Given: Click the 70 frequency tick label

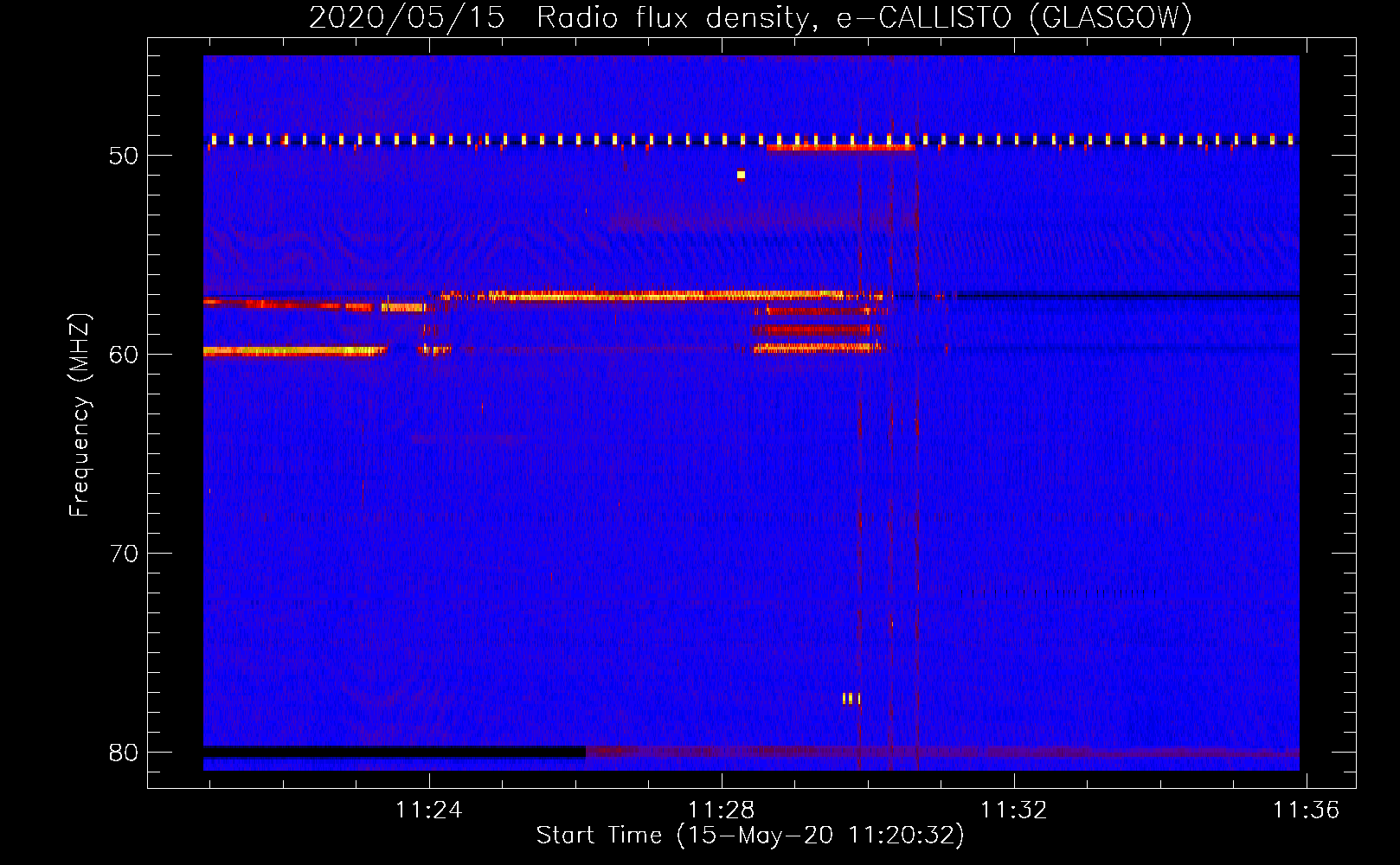Looking at the screenshot, I should click(124, 554).
